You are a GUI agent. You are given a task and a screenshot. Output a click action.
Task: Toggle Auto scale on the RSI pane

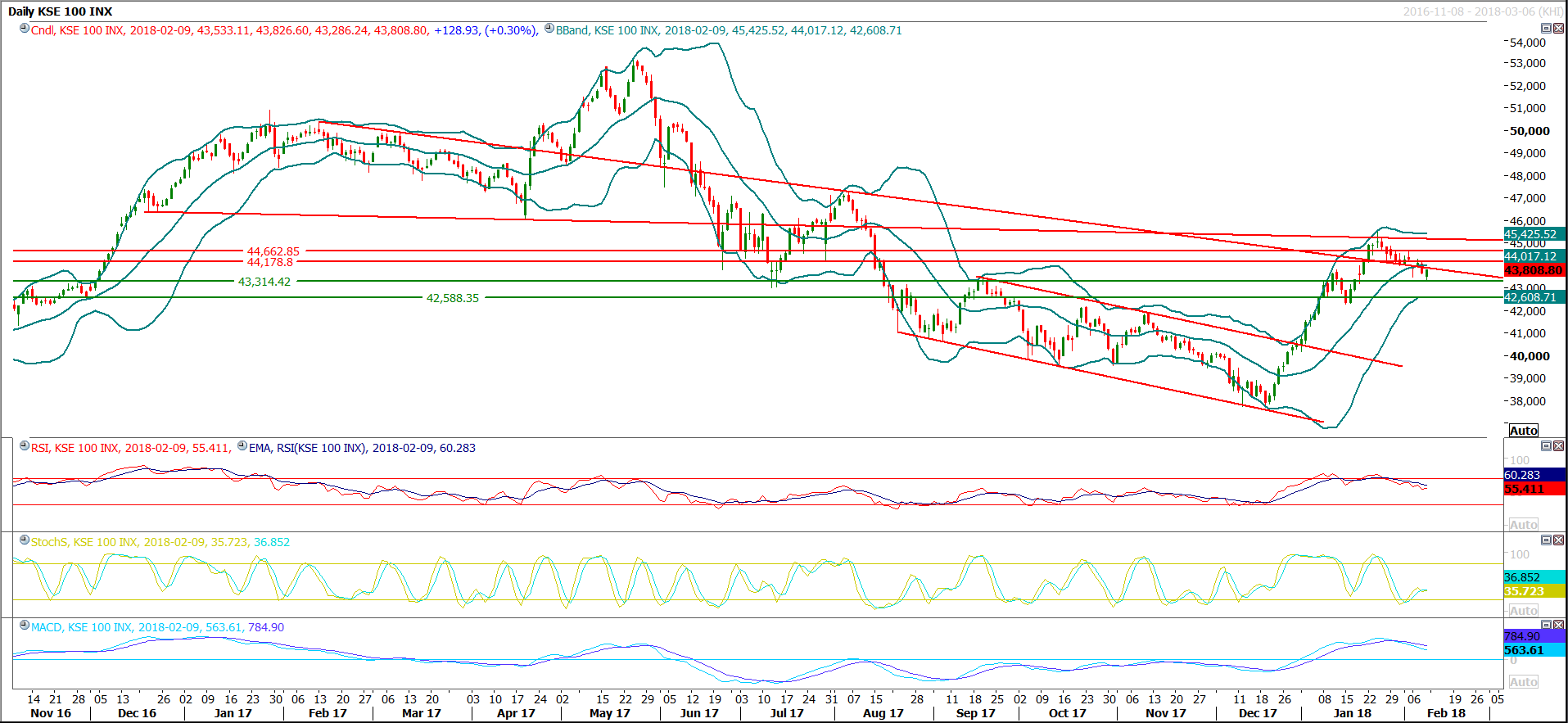pos(1524,525)
